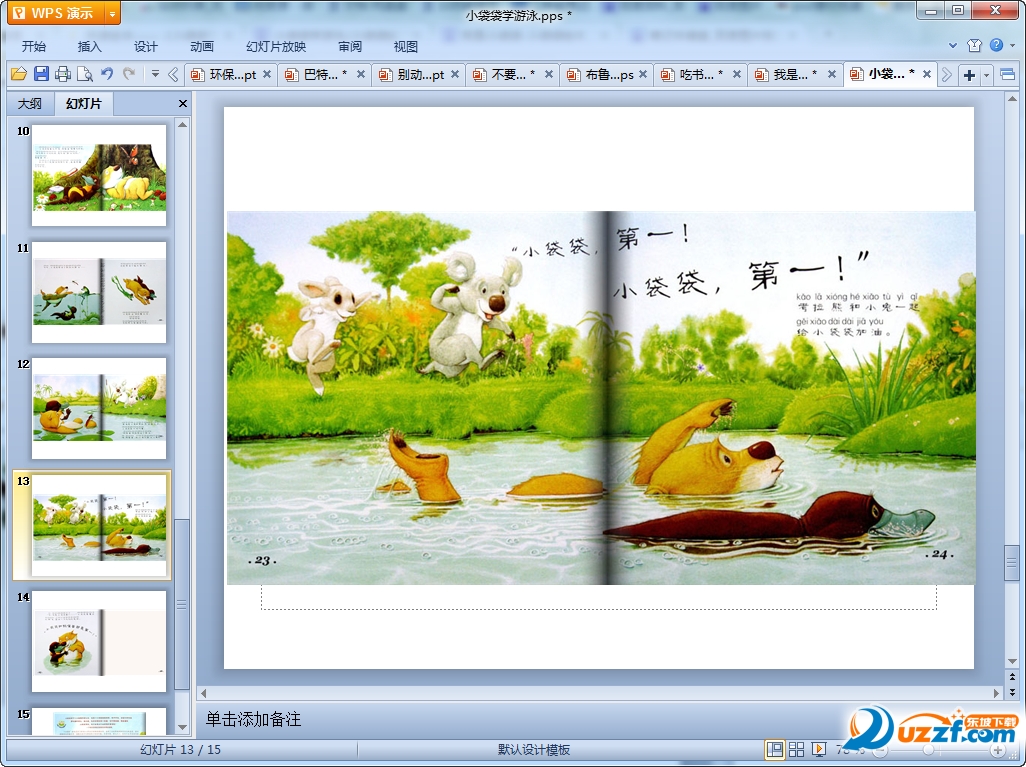
Task: Close the 环保...pt document tab
Action: pos(267,75)
